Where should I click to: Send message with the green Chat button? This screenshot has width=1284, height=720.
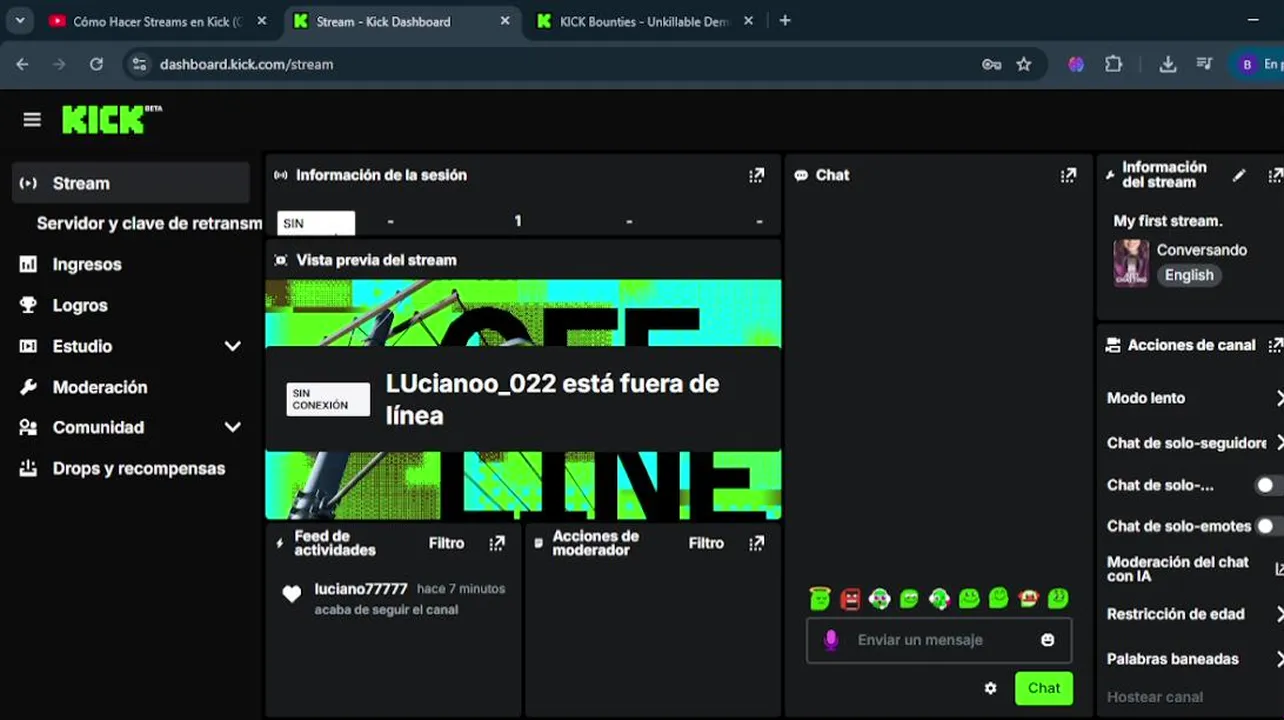point(1044,688)
